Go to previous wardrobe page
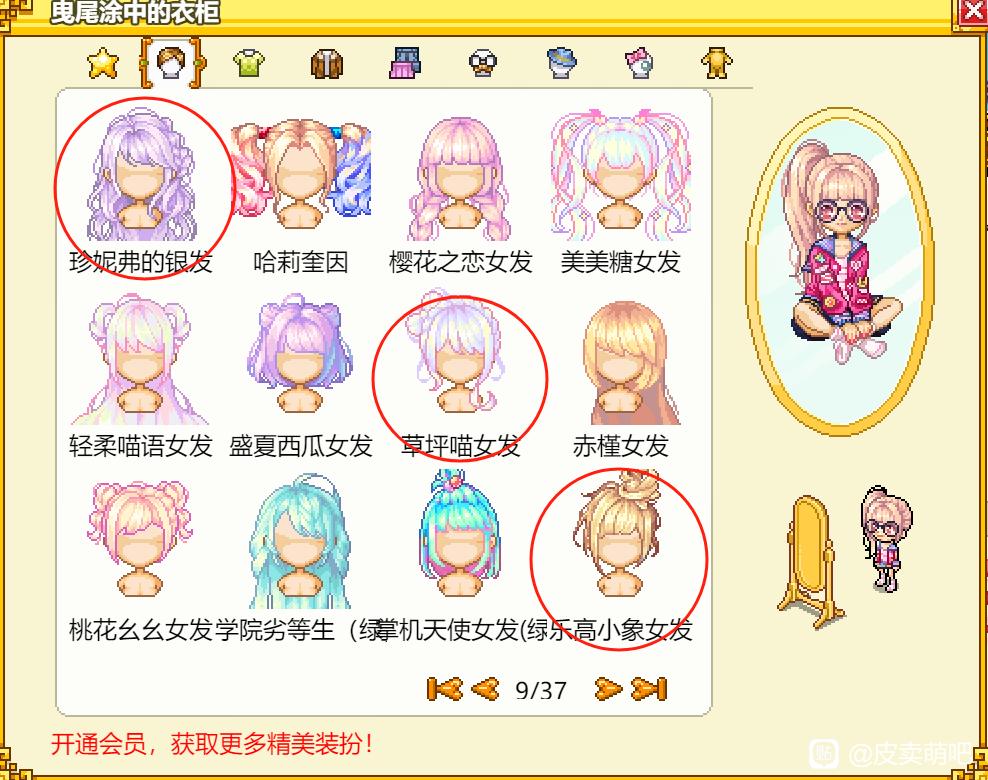This screenshot has height=780, width=988. 486,689
